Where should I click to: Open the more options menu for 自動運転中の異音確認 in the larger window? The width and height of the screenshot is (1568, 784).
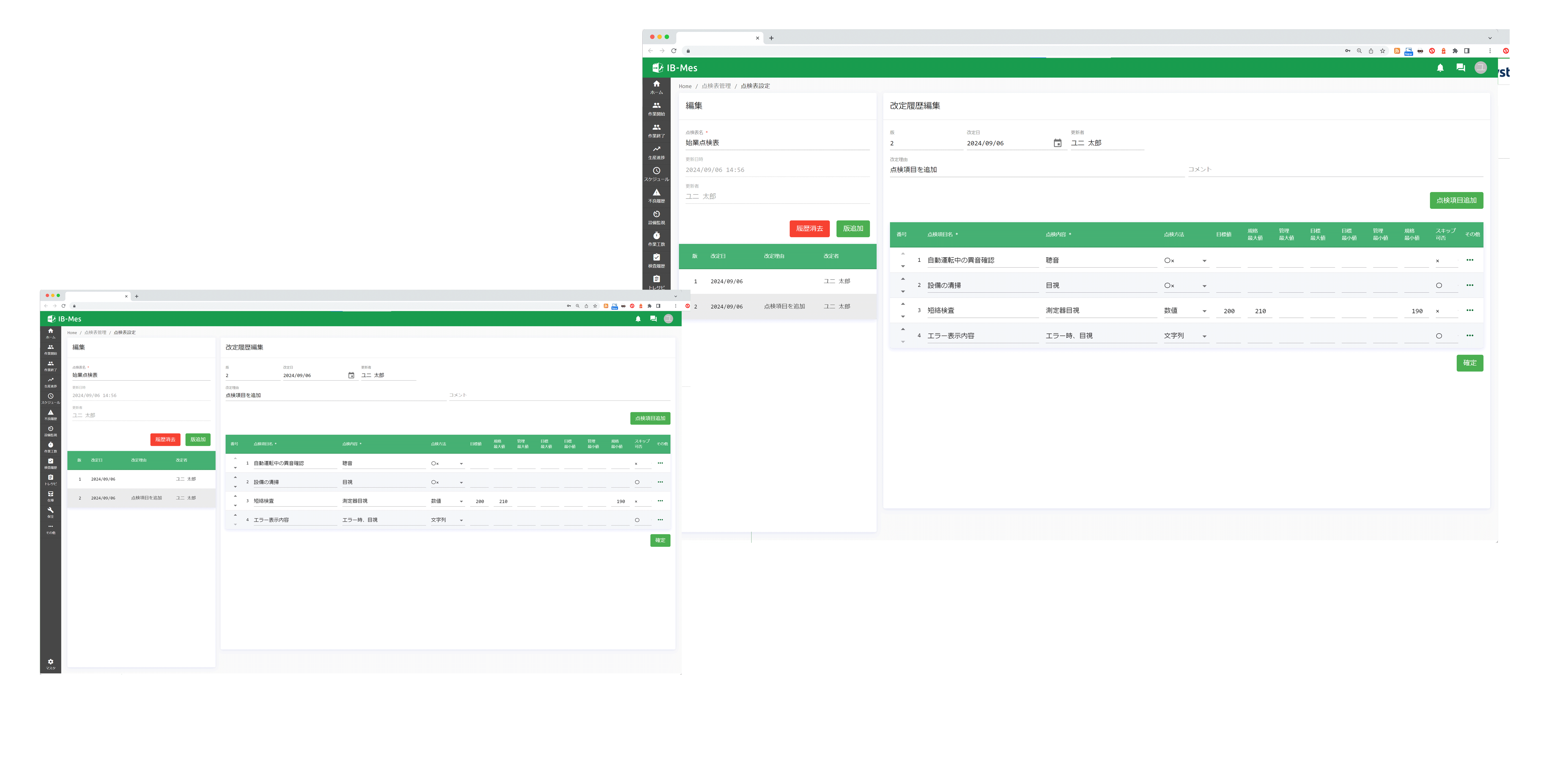(x=1470, y=260)
